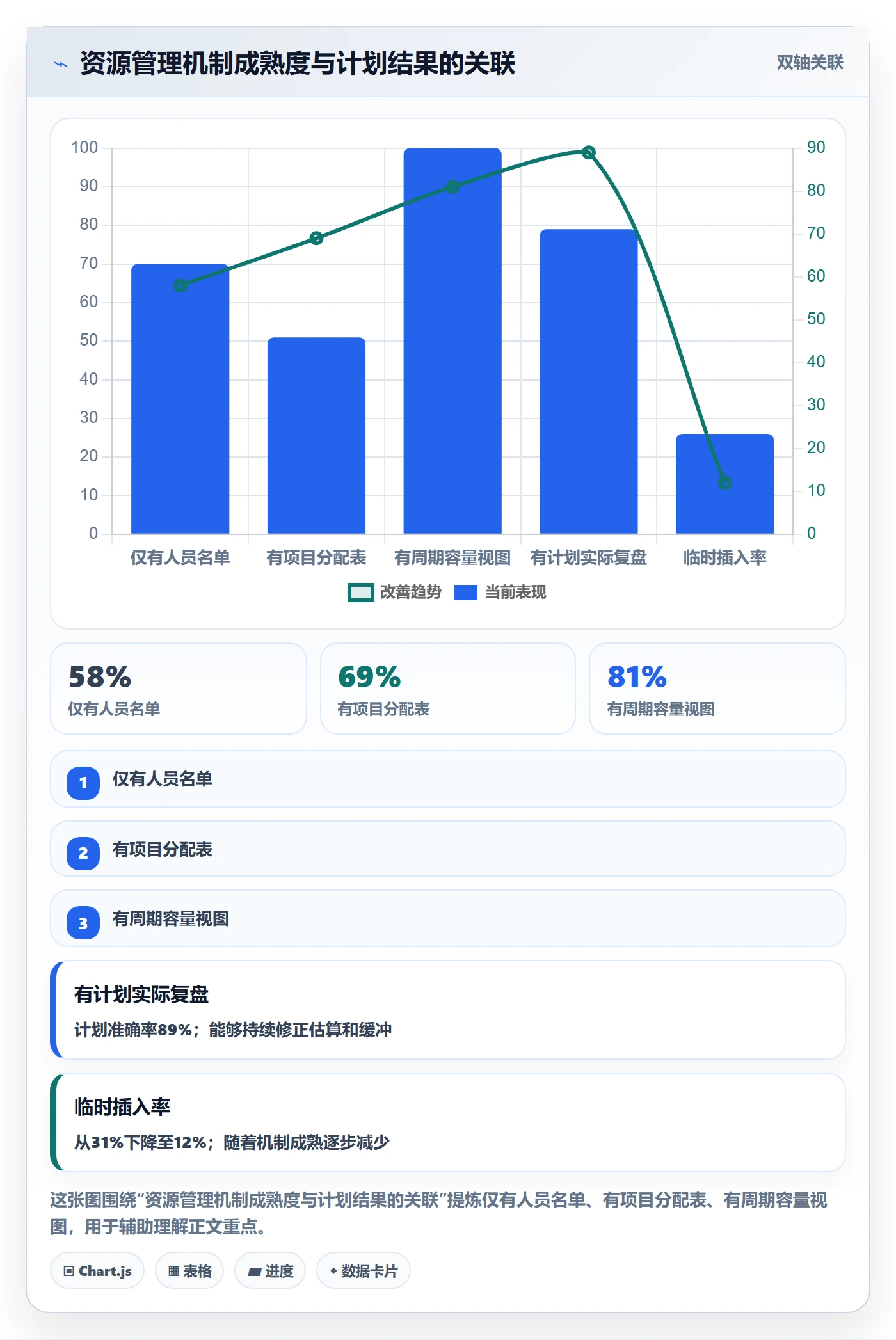Click the 有计划实际复盘 blue bar
The height and width of the screenshot is (1340, 896).
click(x=589, y=381)
